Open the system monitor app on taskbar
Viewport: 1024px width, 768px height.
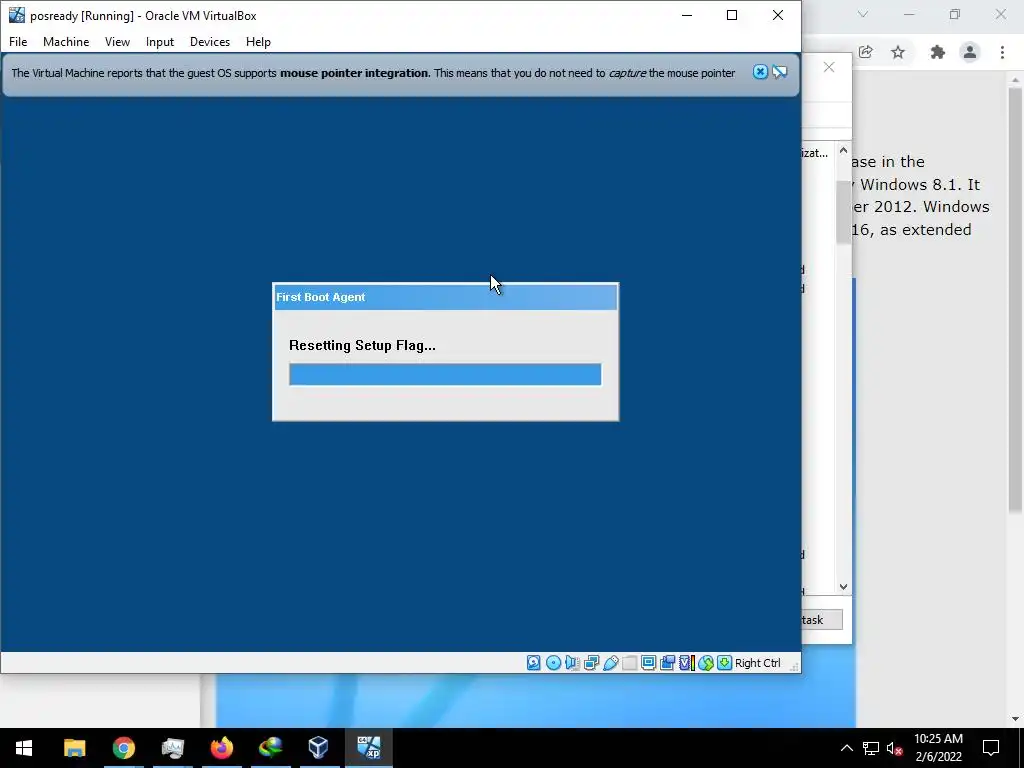click(172, 748)
